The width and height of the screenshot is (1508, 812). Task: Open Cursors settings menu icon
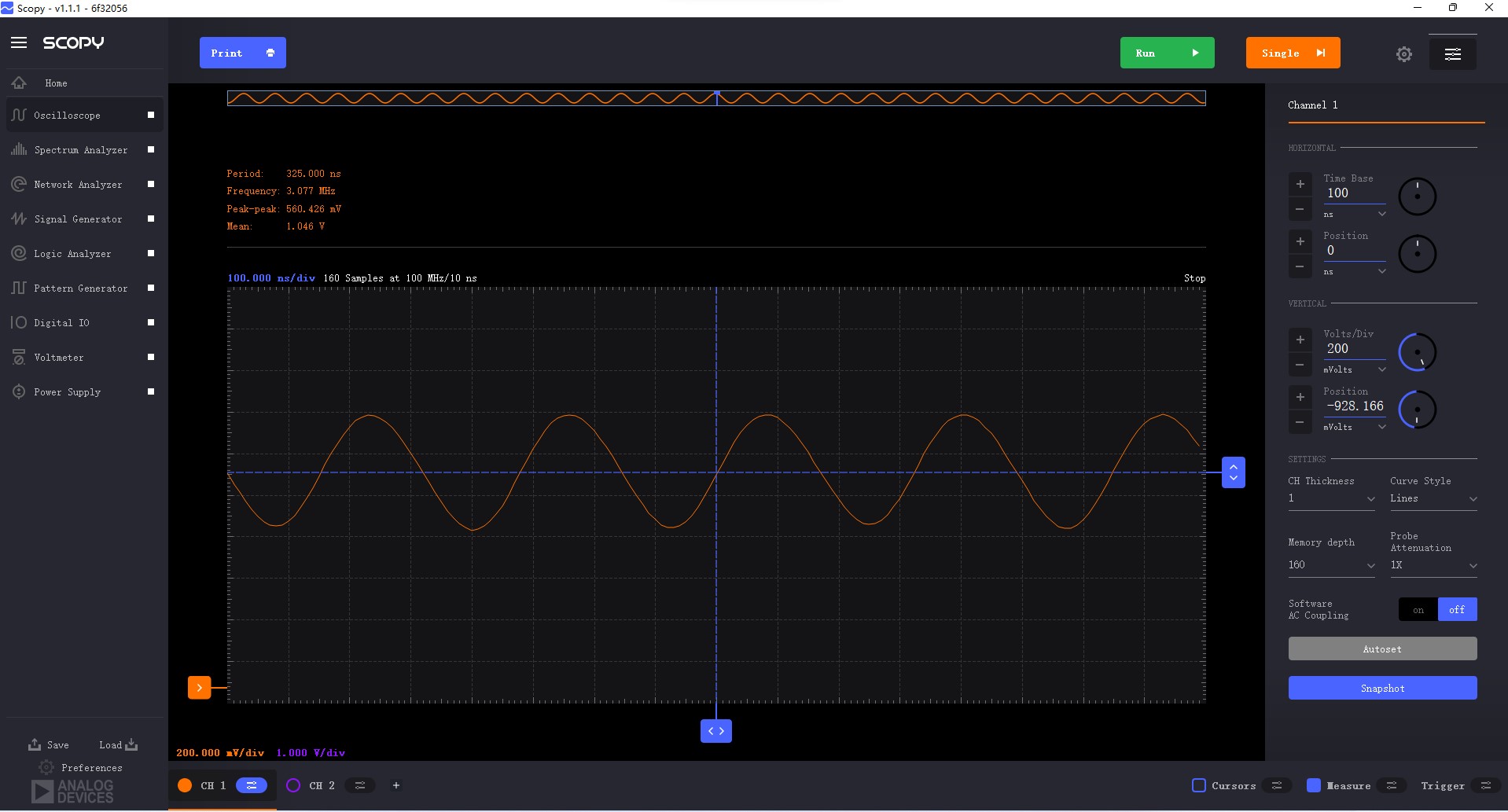1277,785
